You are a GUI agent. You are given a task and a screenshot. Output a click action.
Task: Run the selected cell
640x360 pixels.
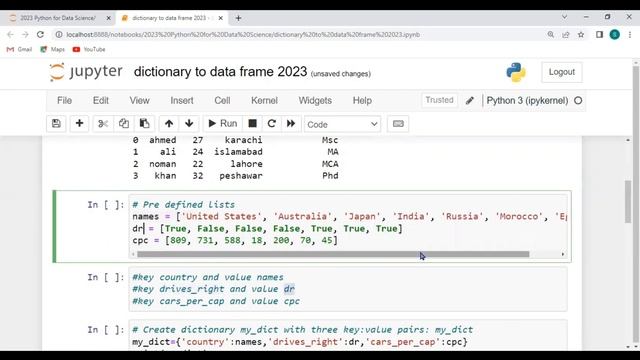point(223,124)
